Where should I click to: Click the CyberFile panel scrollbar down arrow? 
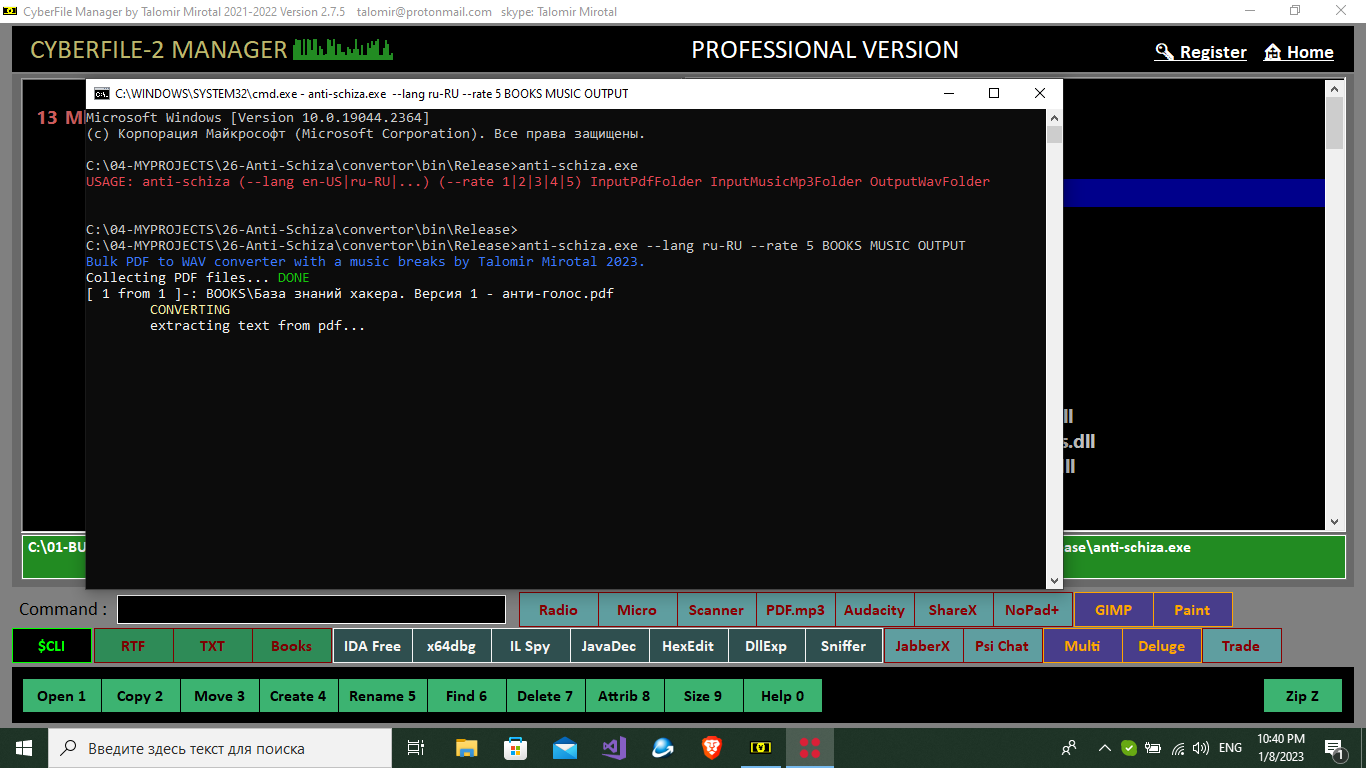pos(1334,521)
